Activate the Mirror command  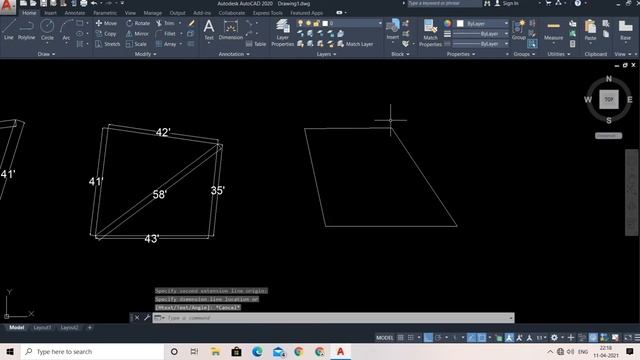138,33
